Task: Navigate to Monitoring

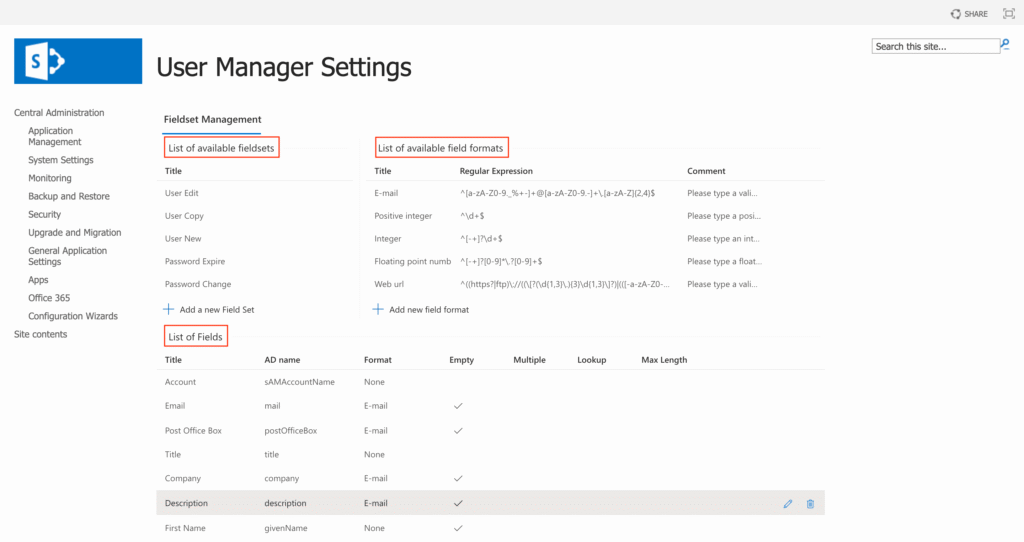Action: tap(50, 178)
